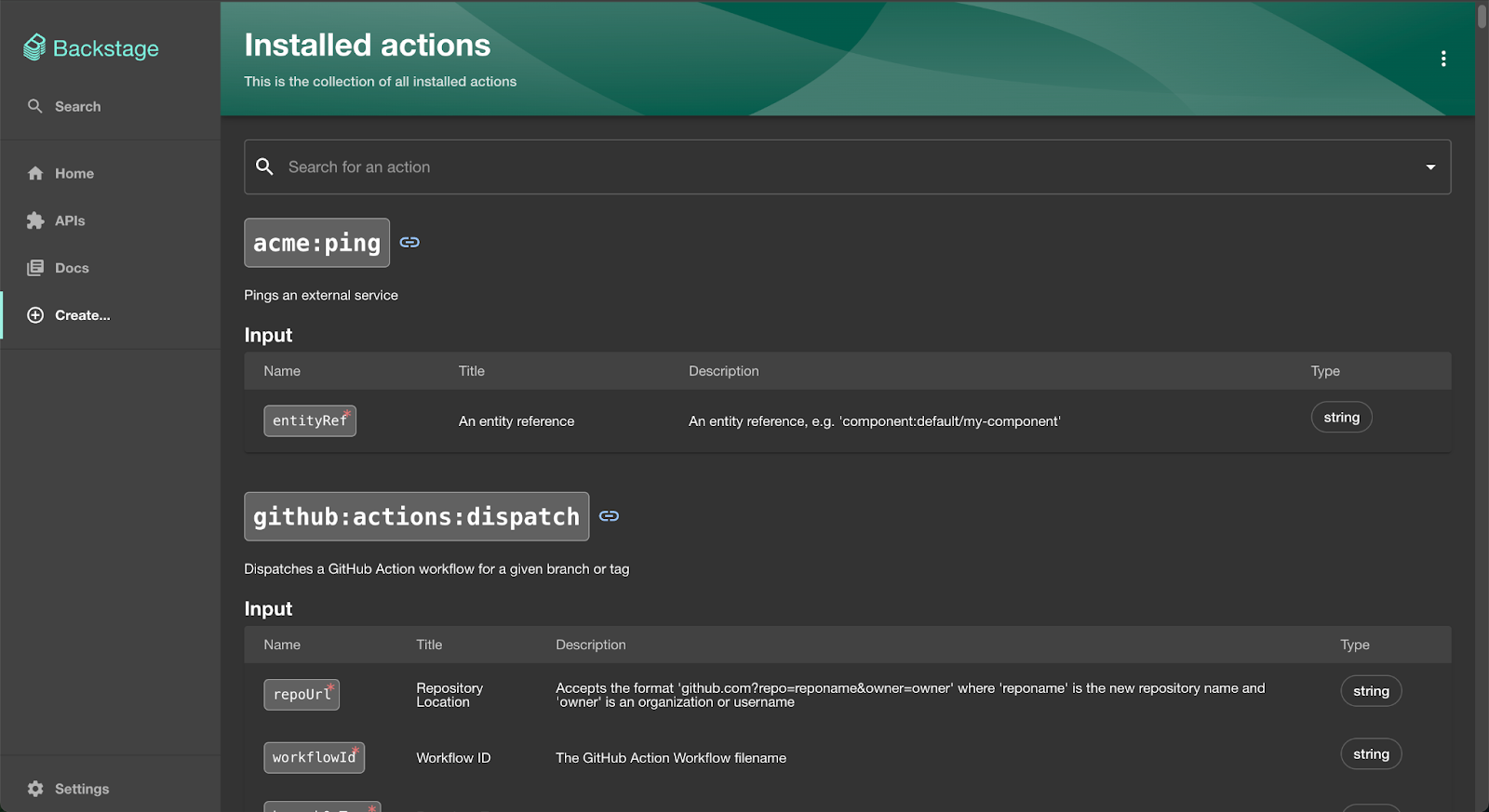Click the string type chip for workflowId
The height and width of the screenshot is (812, 1489).
click(1371, 754)
